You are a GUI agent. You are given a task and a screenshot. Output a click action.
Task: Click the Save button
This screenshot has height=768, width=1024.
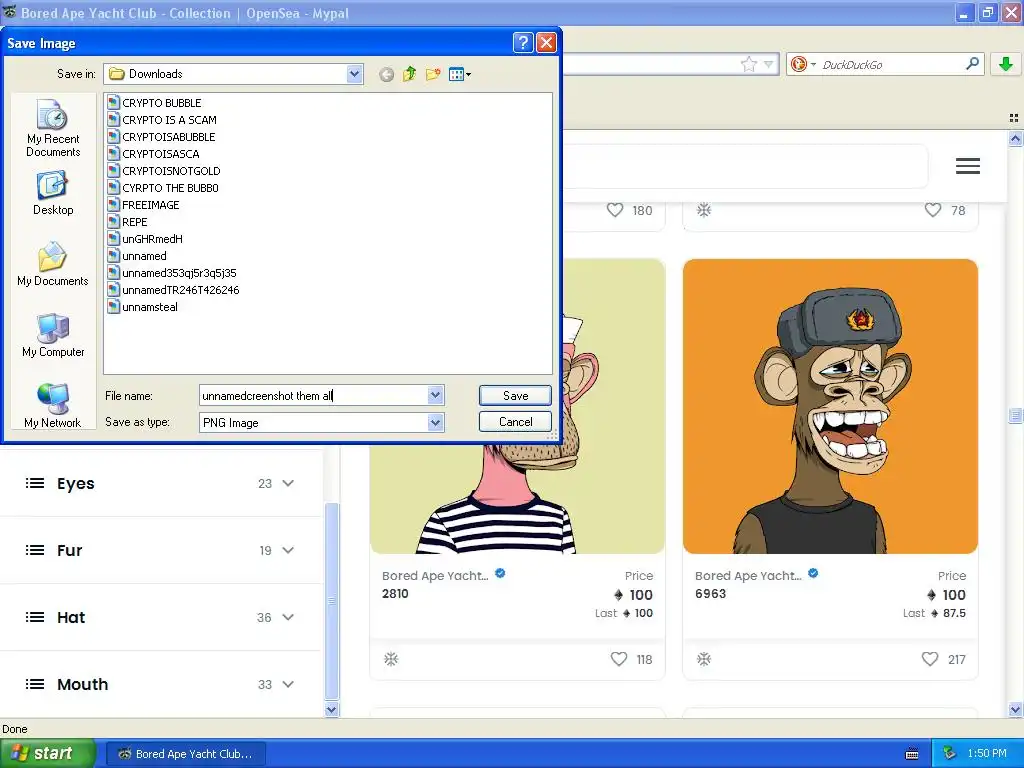click(515, 396)
